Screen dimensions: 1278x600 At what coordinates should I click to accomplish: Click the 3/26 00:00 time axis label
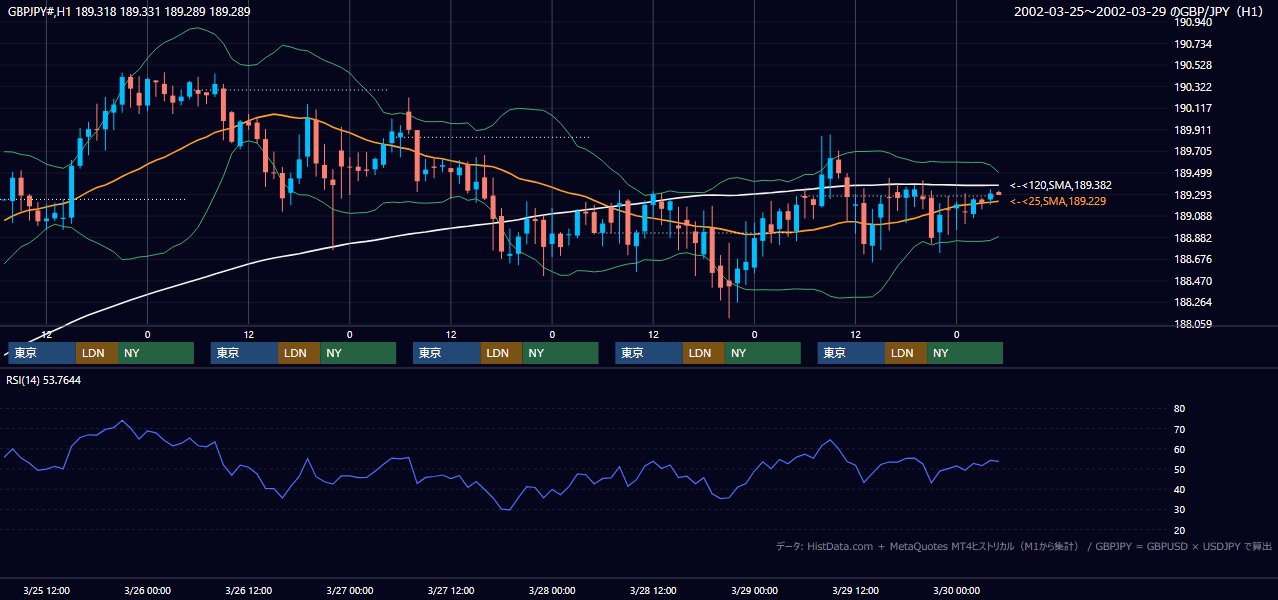[x=147, y=590]
